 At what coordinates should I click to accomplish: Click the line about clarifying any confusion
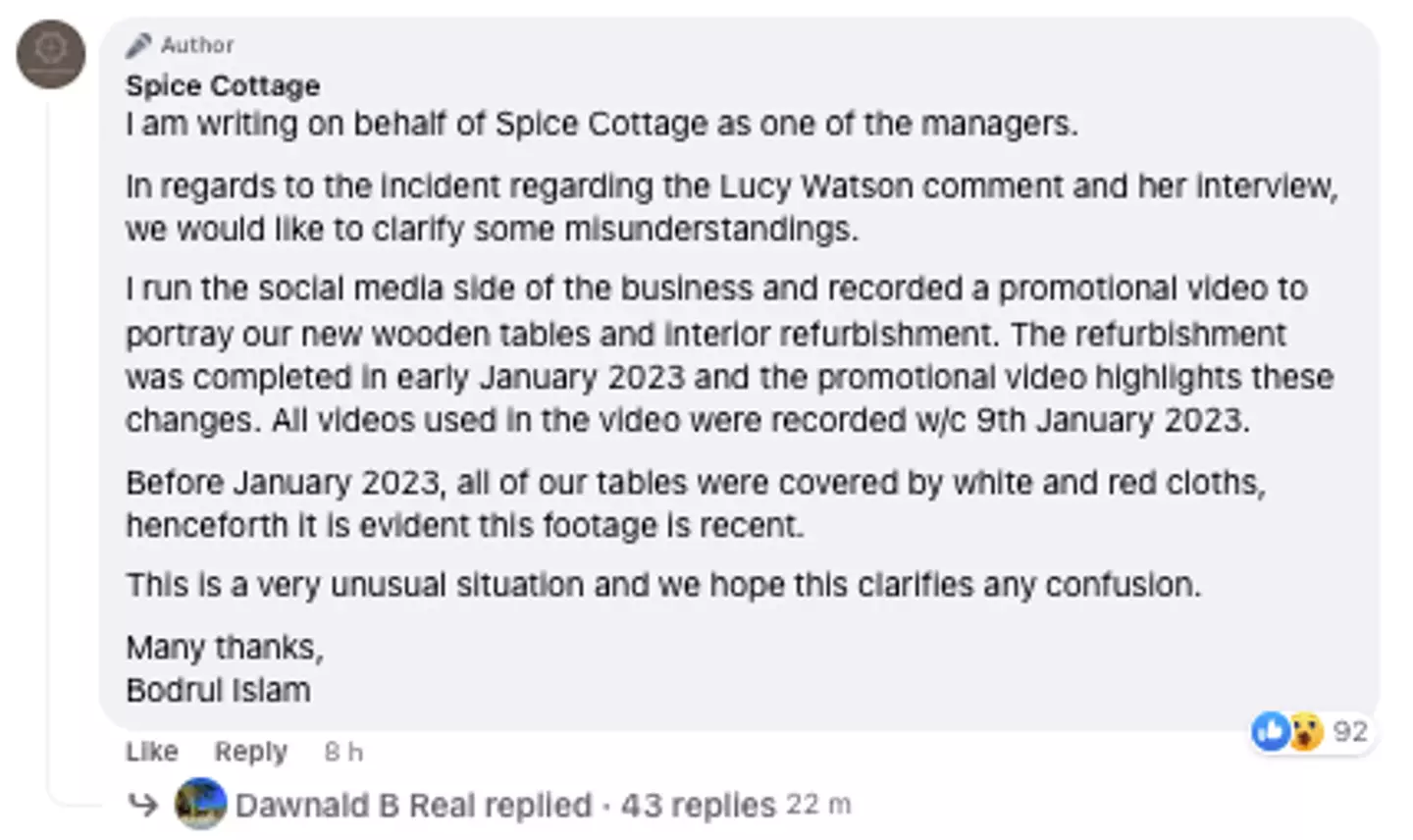point(662,585)
